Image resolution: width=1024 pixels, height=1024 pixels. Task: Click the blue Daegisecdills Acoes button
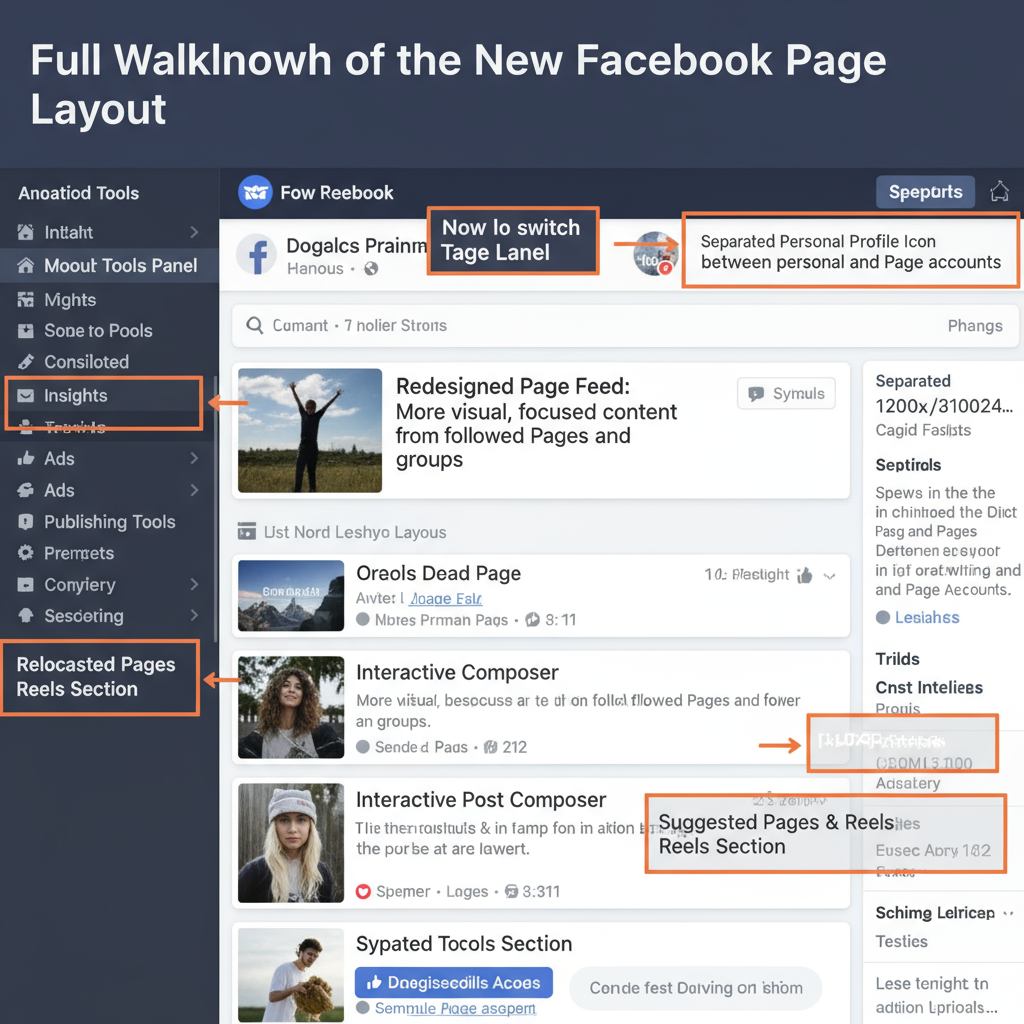point(454,982)
